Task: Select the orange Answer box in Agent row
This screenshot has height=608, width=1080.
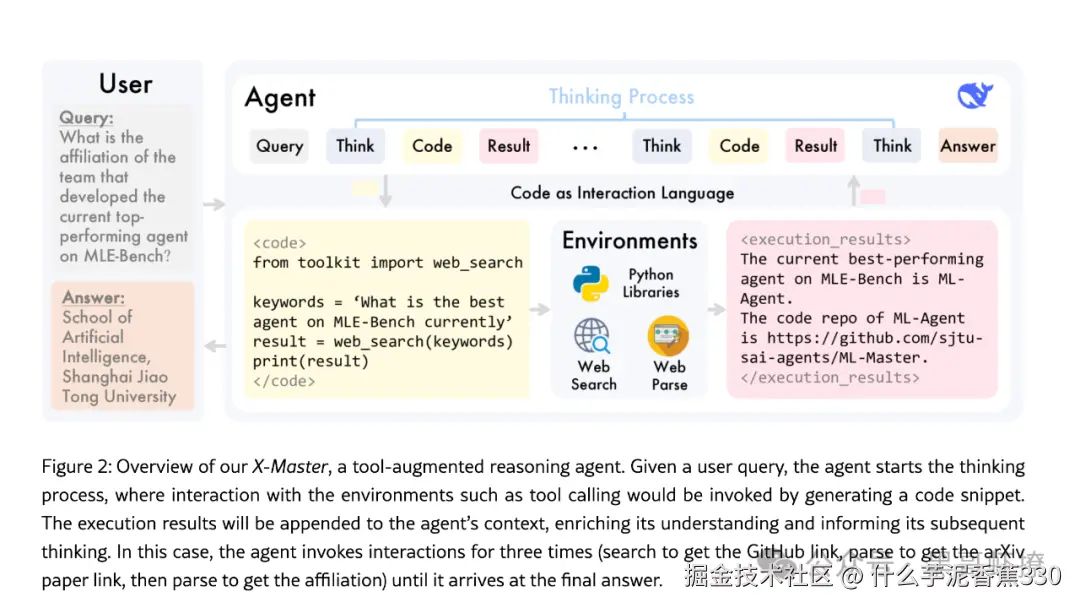Action: click(968, 146)
